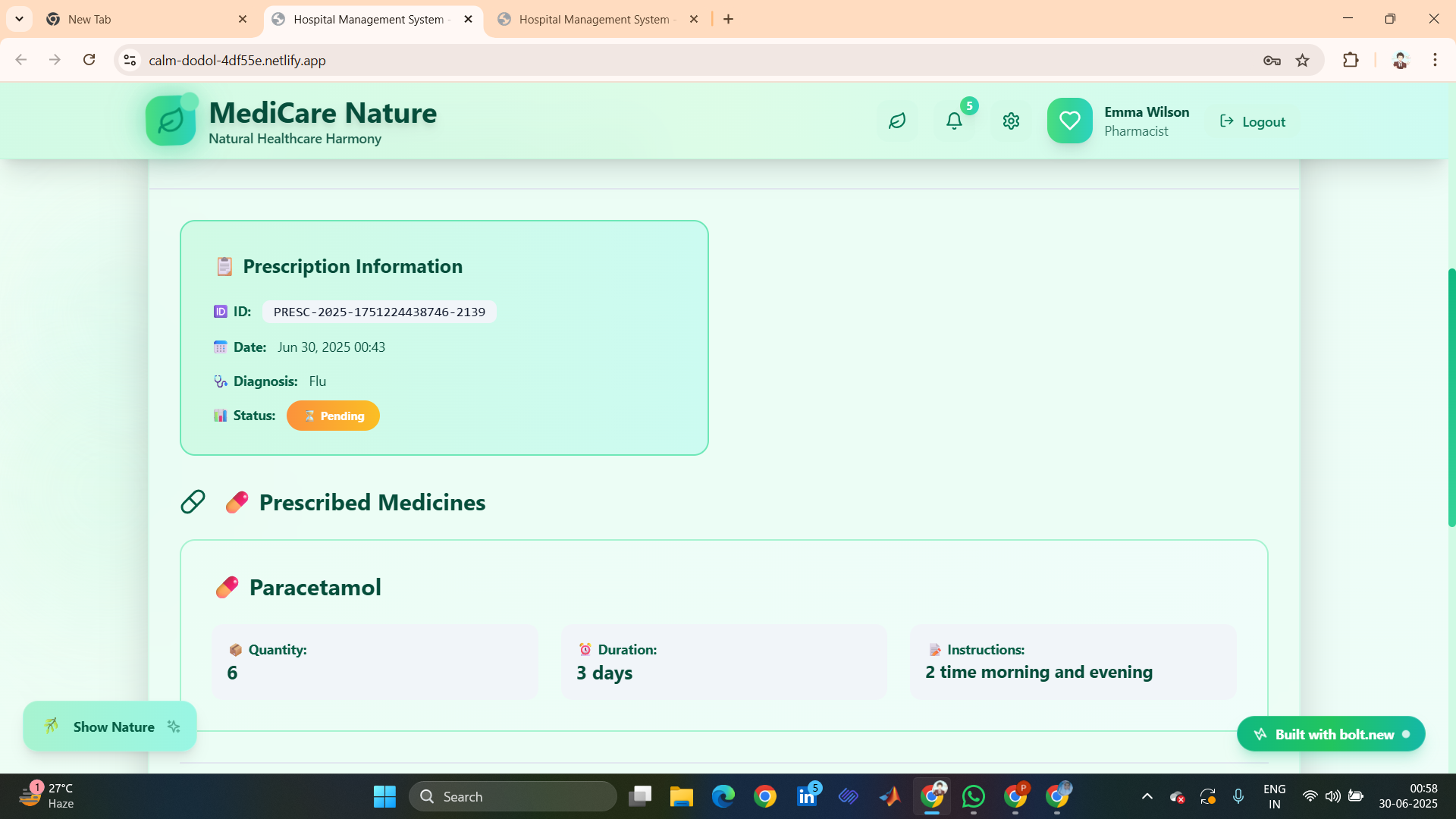Switch to the New Tab tab
Image resolution: width=1456 pixels, height=819 pixels.
89,20
